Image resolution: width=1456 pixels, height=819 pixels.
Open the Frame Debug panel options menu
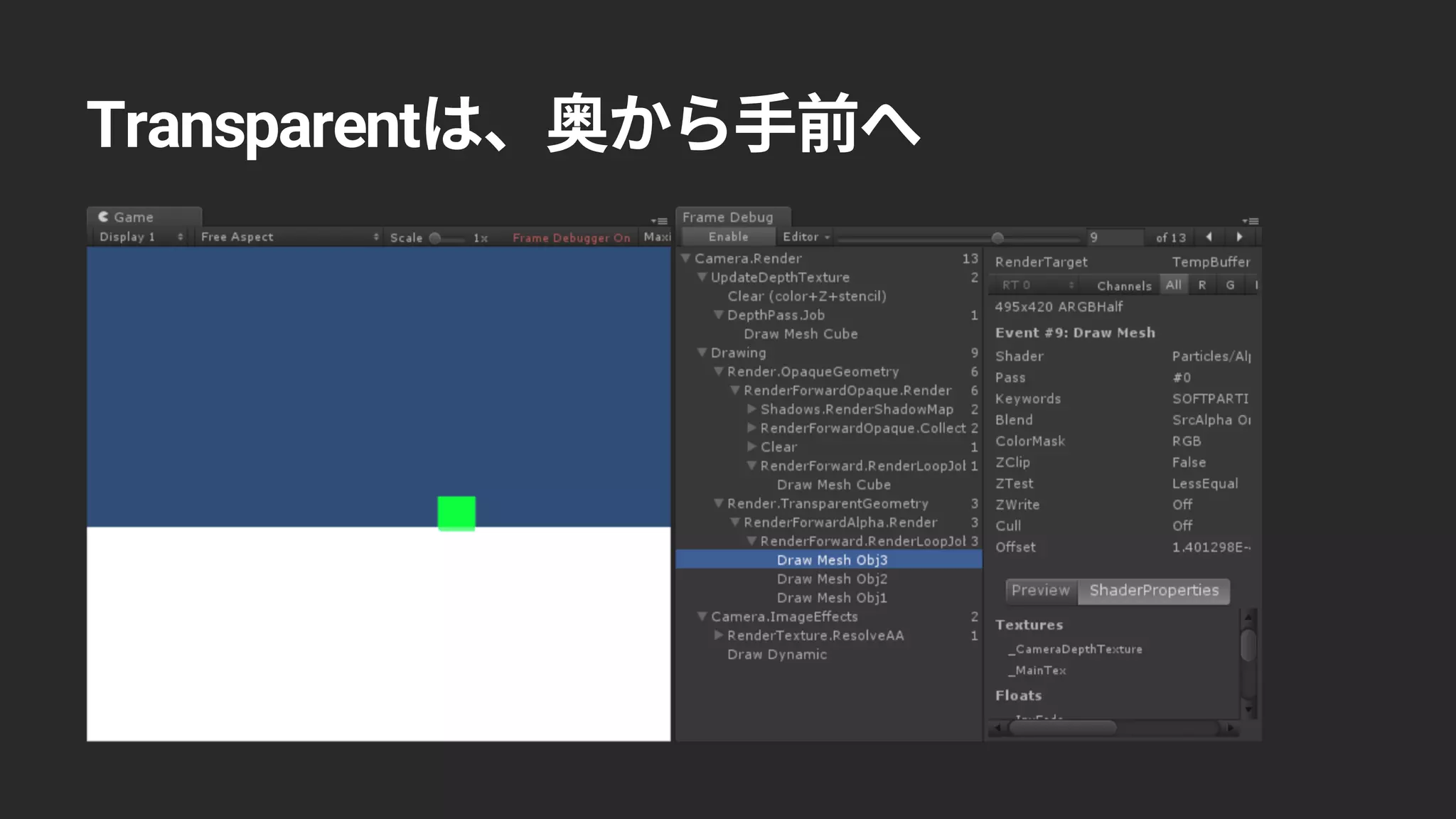point(1251,221)
